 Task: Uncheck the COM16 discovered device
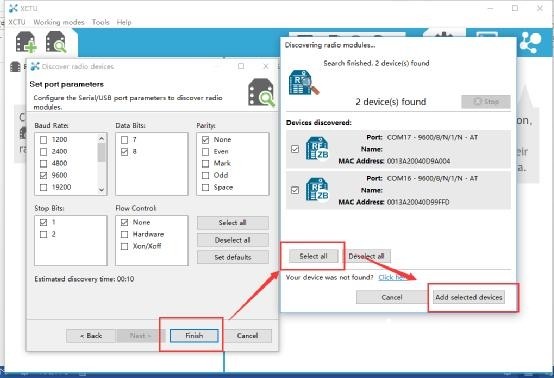point(295,190)
